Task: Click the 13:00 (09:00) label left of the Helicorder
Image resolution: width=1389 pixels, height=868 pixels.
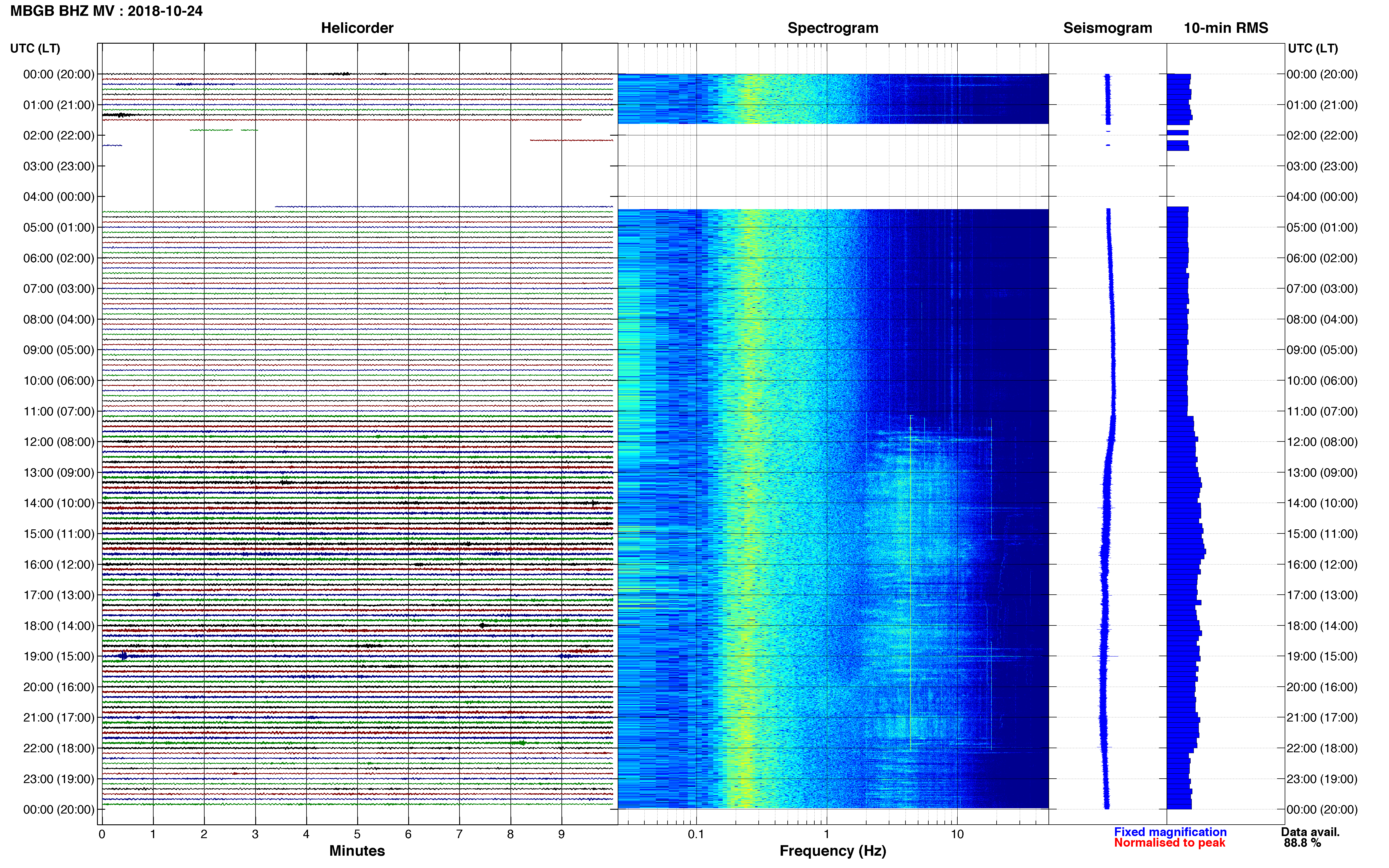Action: [x=59, y=473]
